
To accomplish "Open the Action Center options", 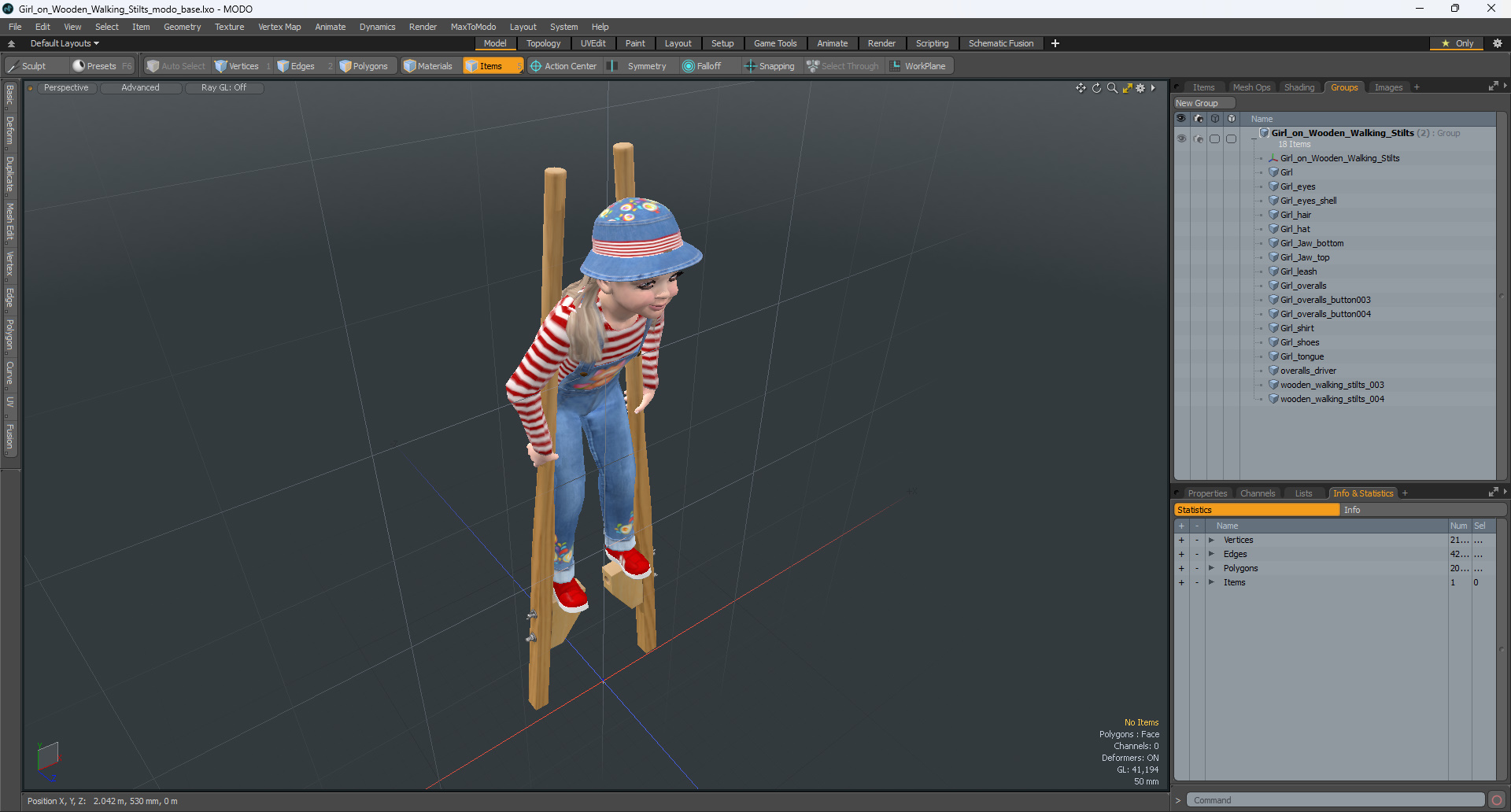I will (x=563, y=66).
